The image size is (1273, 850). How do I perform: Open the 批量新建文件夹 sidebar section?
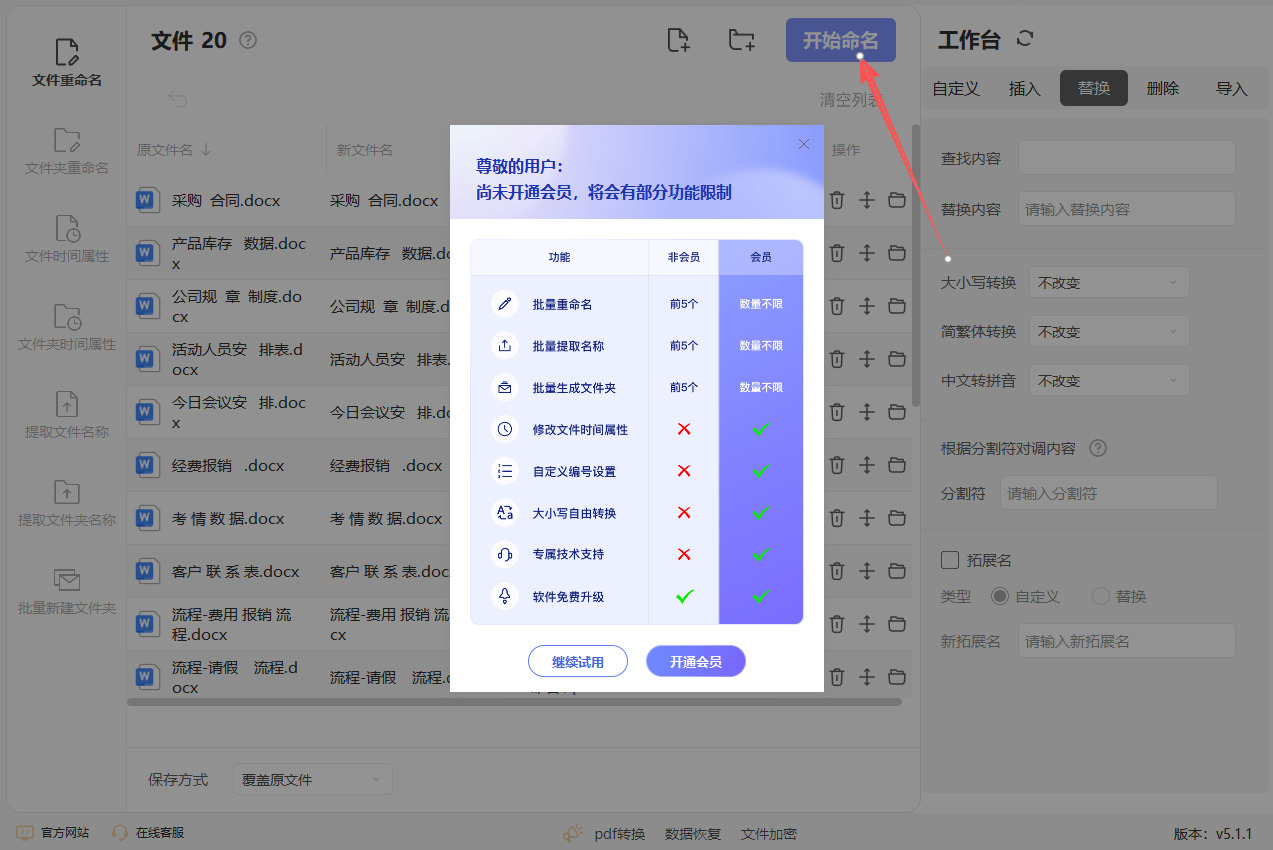point(67,591)
